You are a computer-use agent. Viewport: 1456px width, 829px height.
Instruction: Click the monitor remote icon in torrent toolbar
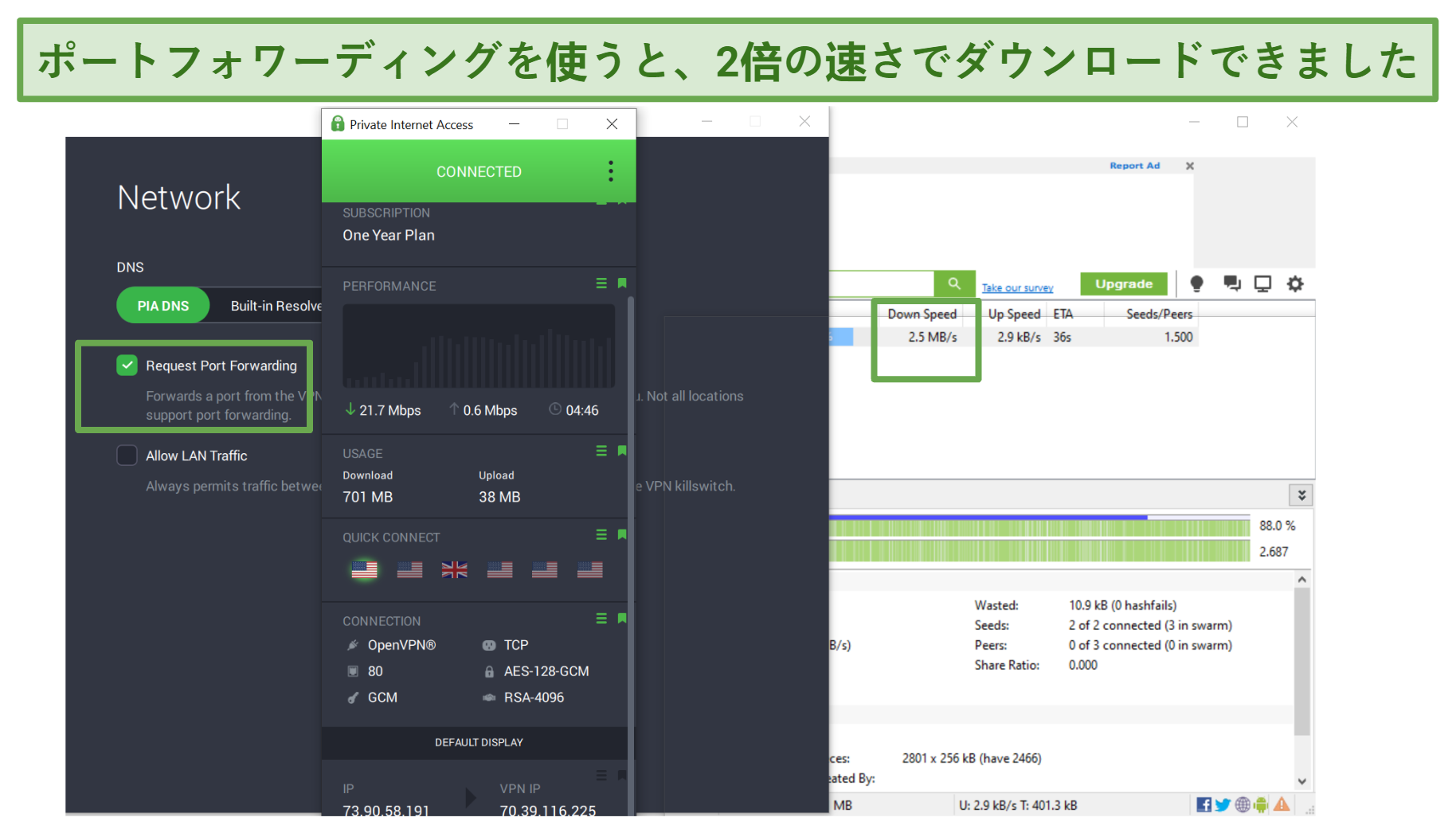(x=1262, y=284)
